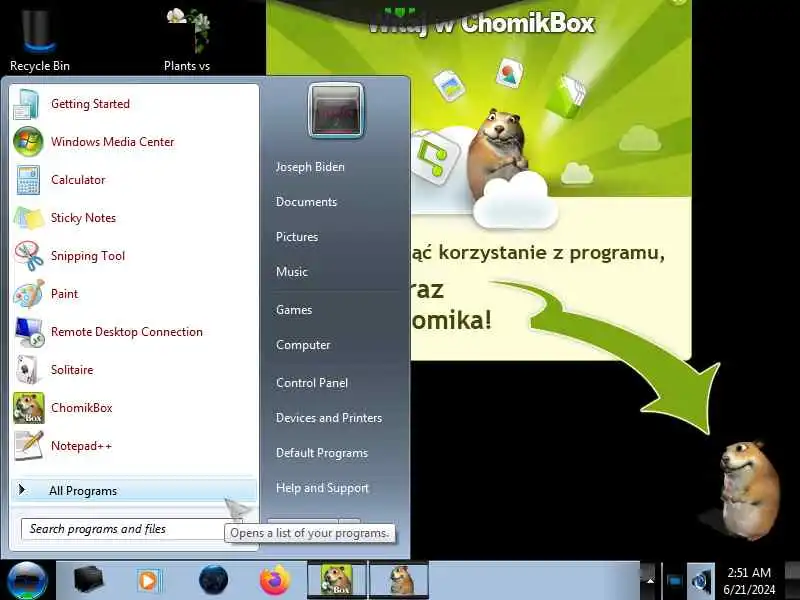Launch Firefox from the taskbar
This screenshot has width=800, height=600.
274,580
